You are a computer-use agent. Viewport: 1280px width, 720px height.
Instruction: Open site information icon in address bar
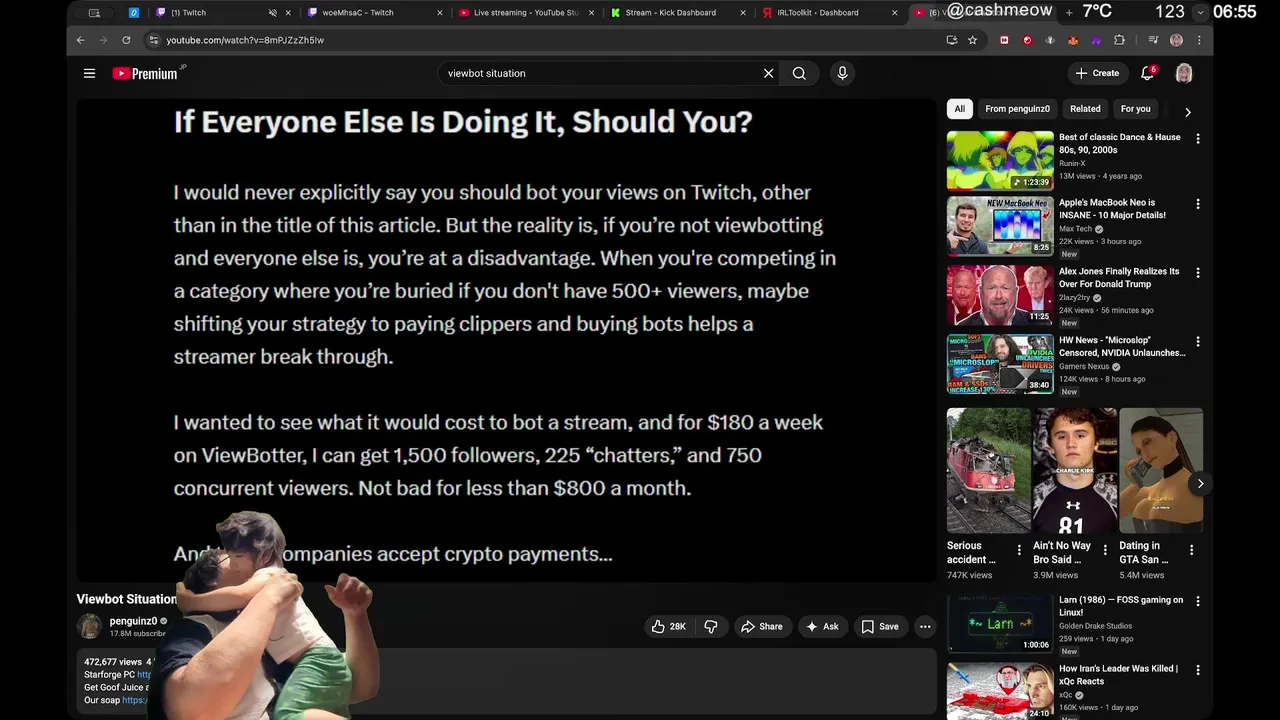tap(153, 40)
